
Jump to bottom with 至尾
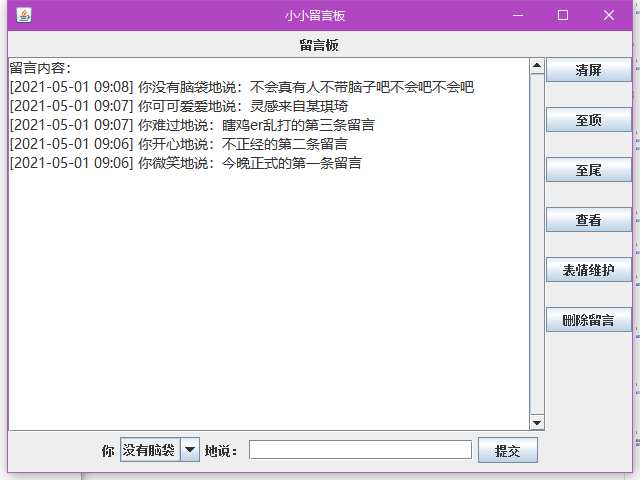point(588,170)
